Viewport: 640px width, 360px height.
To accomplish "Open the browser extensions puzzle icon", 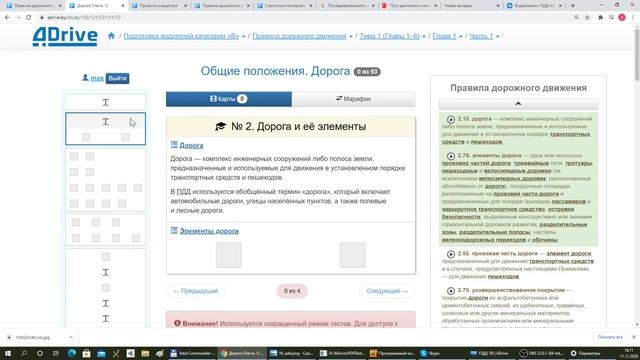I will (x=600, y=17).
